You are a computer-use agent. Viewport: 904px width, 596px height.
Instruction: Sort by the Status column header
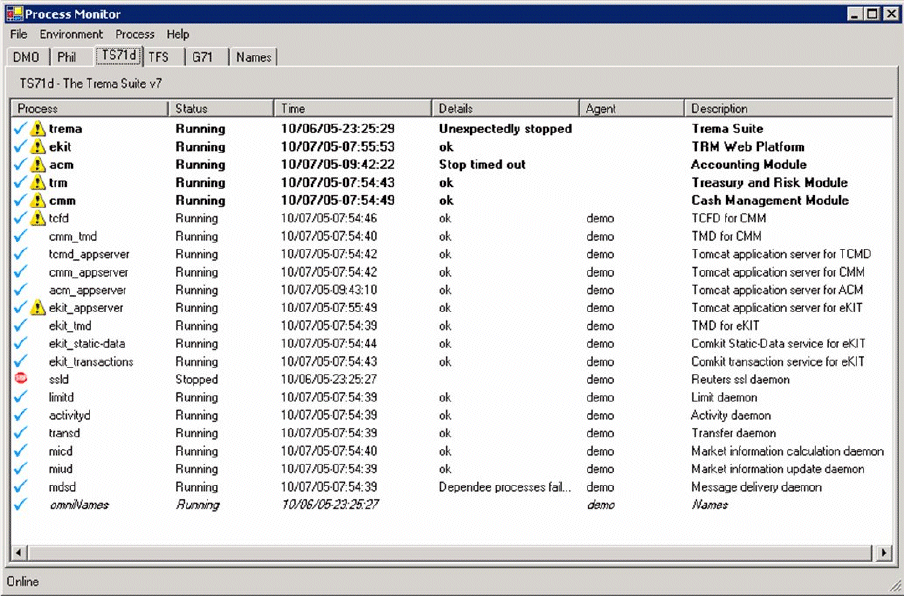[221, 108]
